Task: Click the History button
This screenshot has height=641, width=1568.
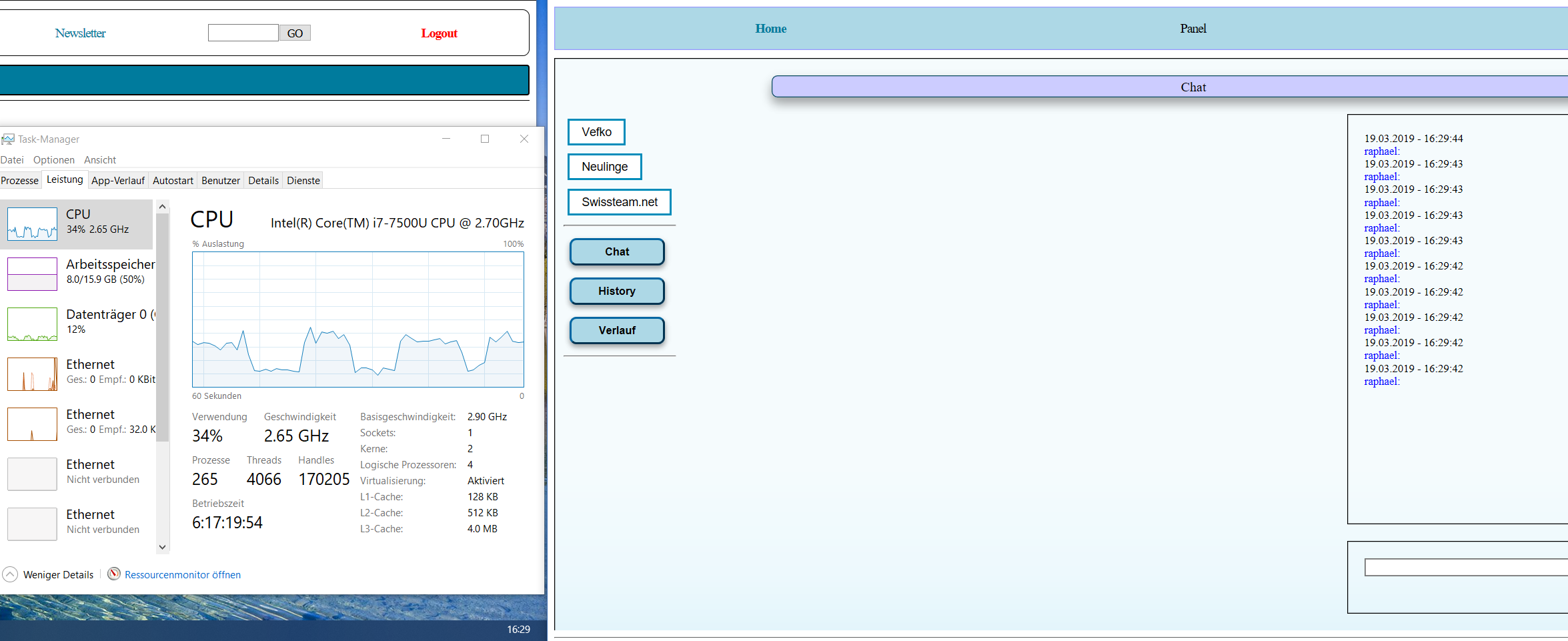Action: pyautogui.click(x=617, y=291)
